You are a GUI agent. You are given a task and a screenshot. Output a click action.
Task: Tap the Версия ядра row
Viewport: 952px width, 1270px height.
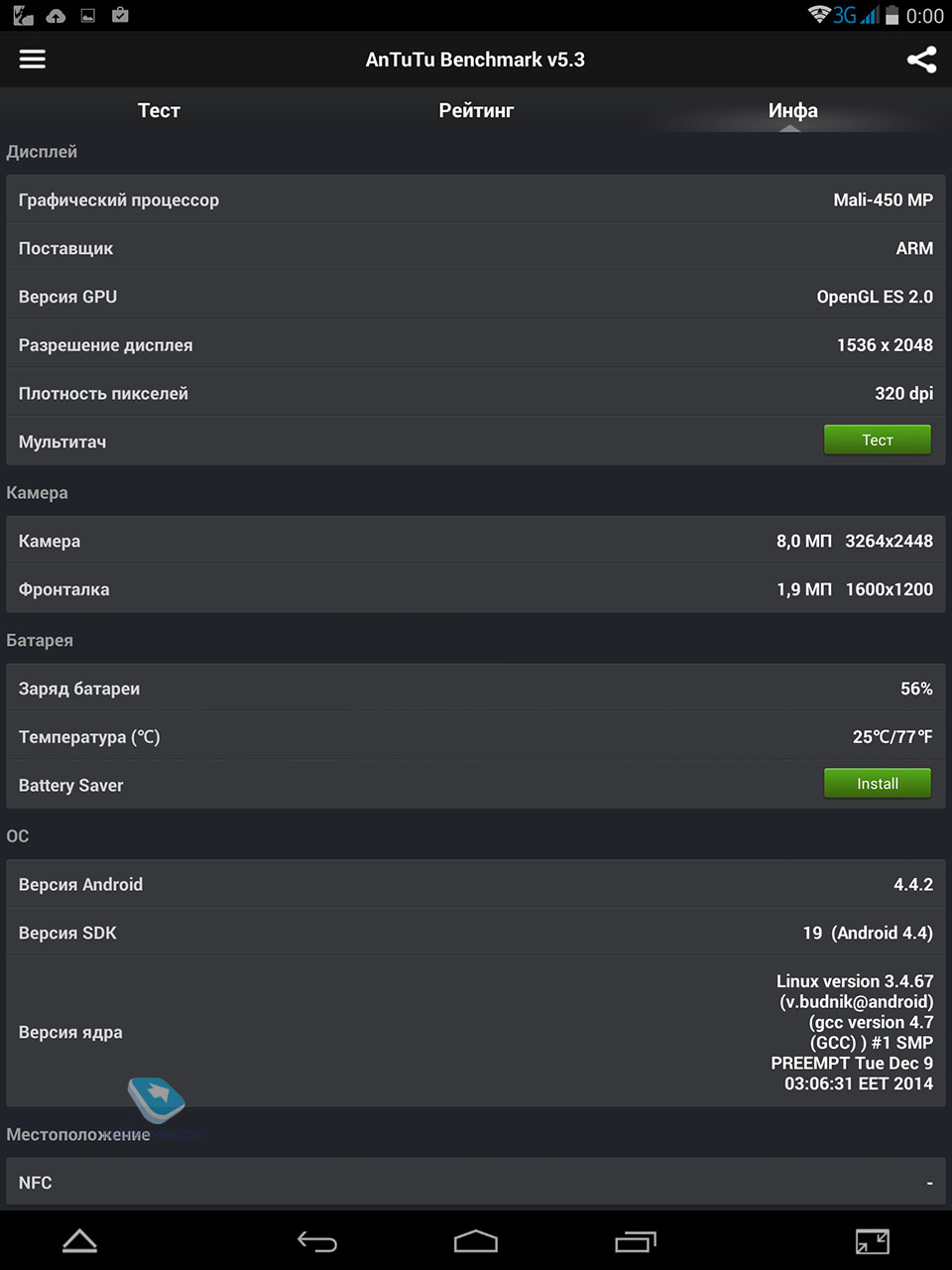point(476,1032)
